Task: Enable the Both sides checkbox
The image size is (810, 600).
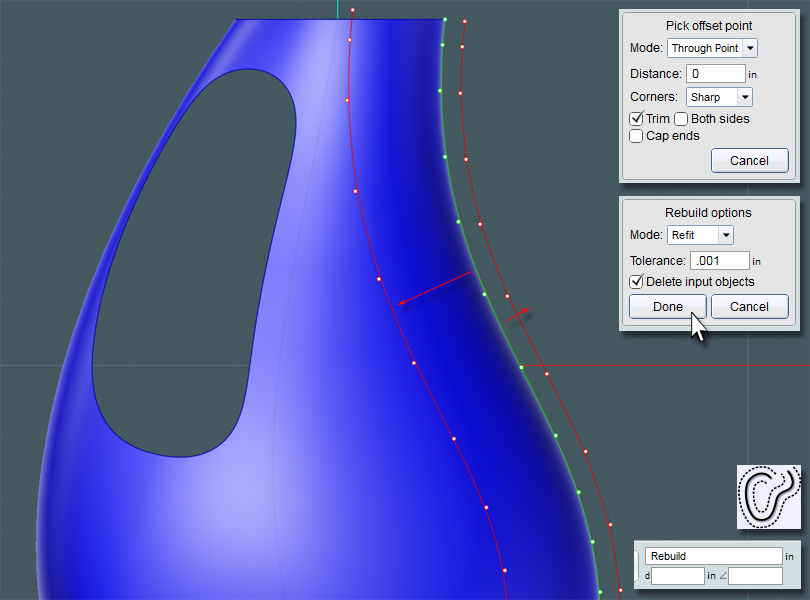Action: 681,119
